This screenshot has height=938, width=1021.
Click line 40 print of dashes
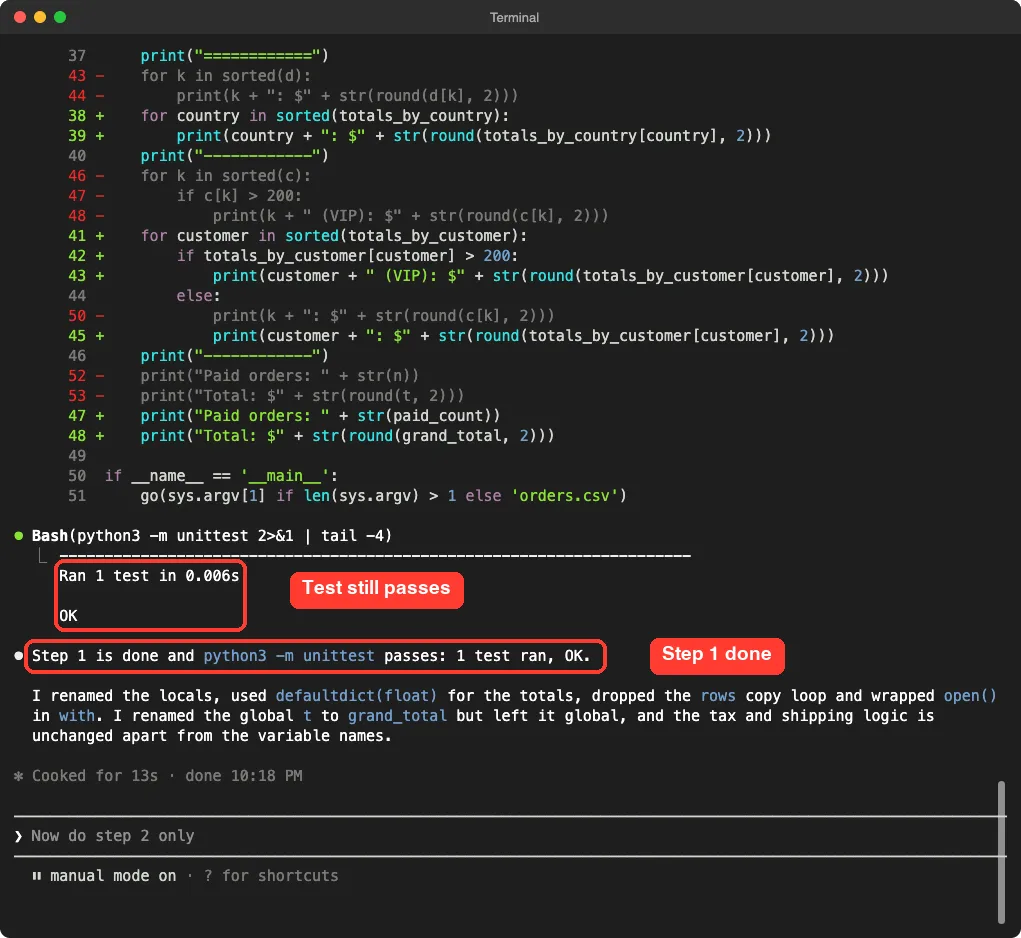[x=199, y=156]
